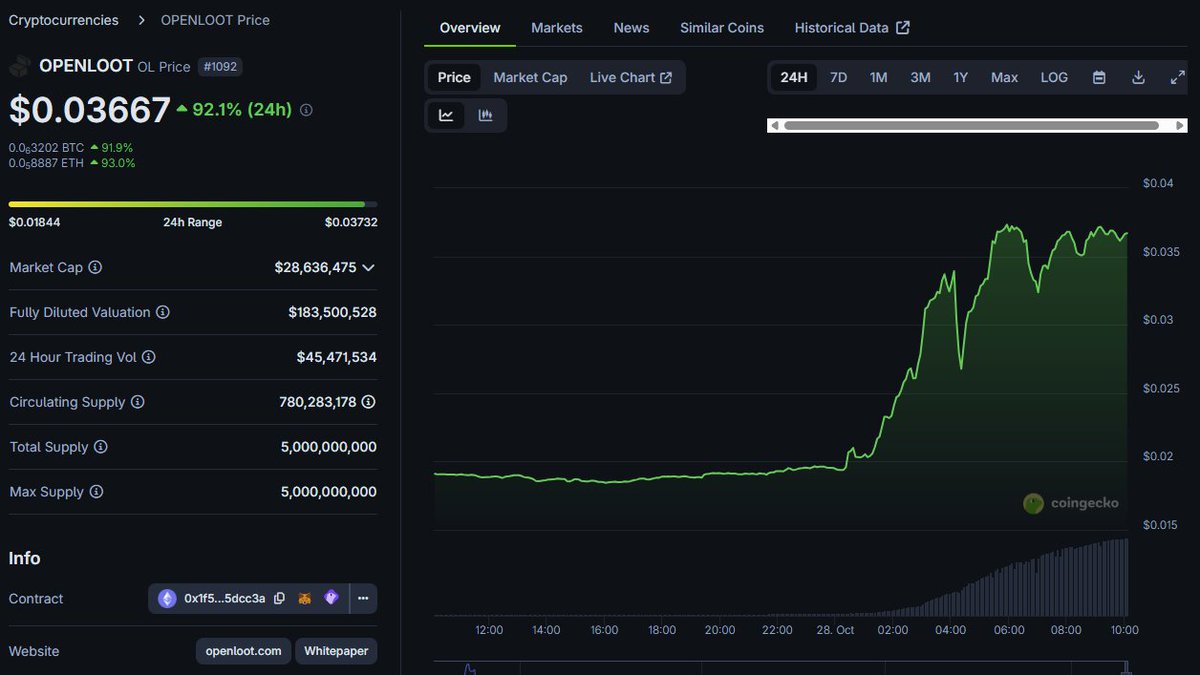The width and height of the screenshot is (1200, 675).
Task: Expand the Market Cap row chevron
Action: click(x=369, y=267)
